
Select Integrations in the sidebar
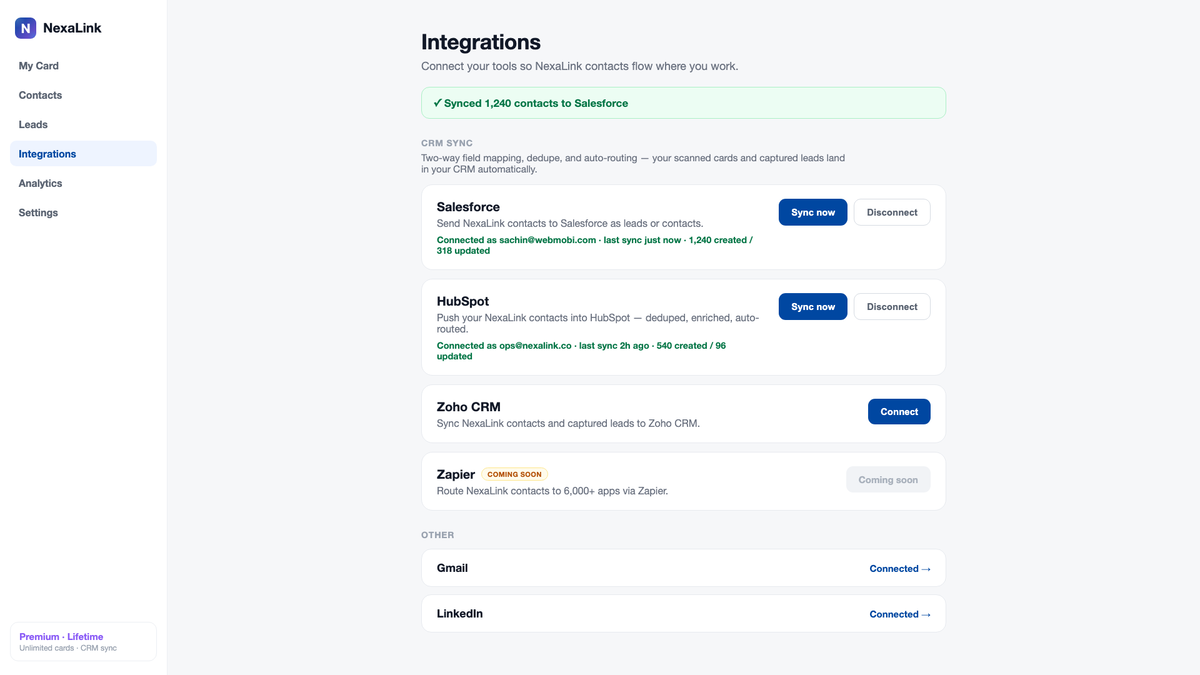(x=83, y=154)
